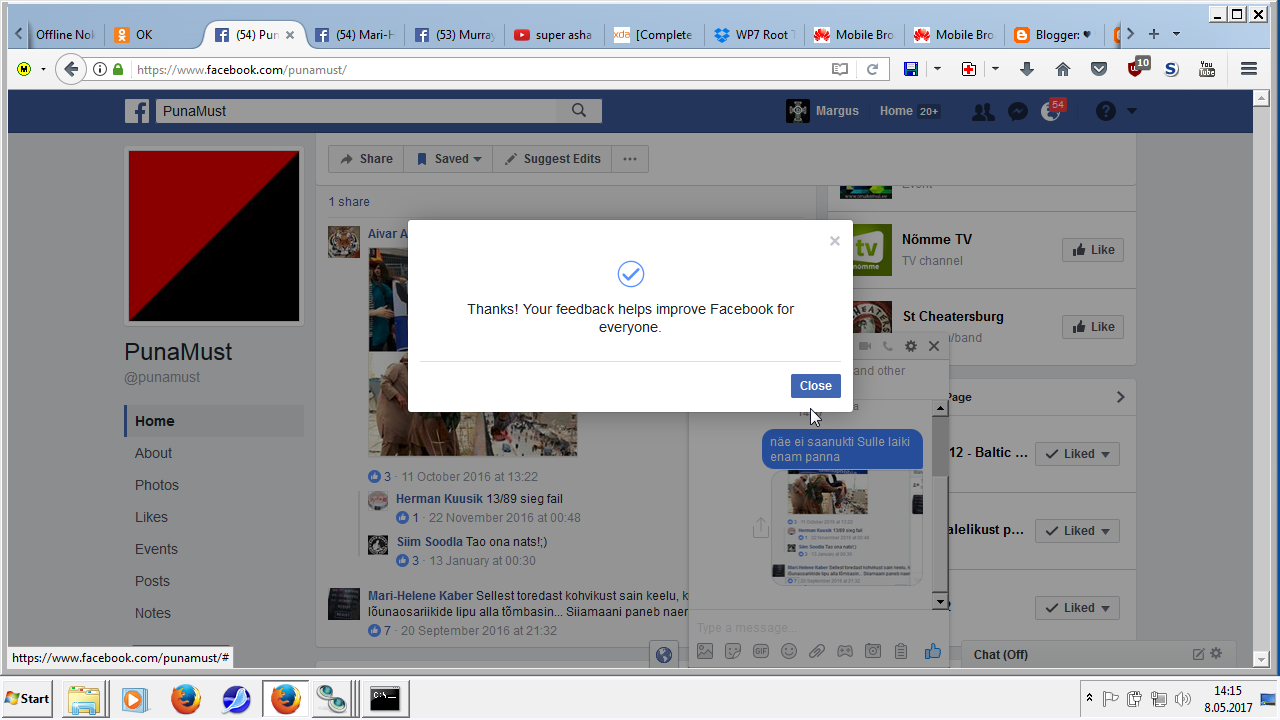Dismiss dialog with the X icon
This screenshot has width=1280, height=720.
click(835, 241)
